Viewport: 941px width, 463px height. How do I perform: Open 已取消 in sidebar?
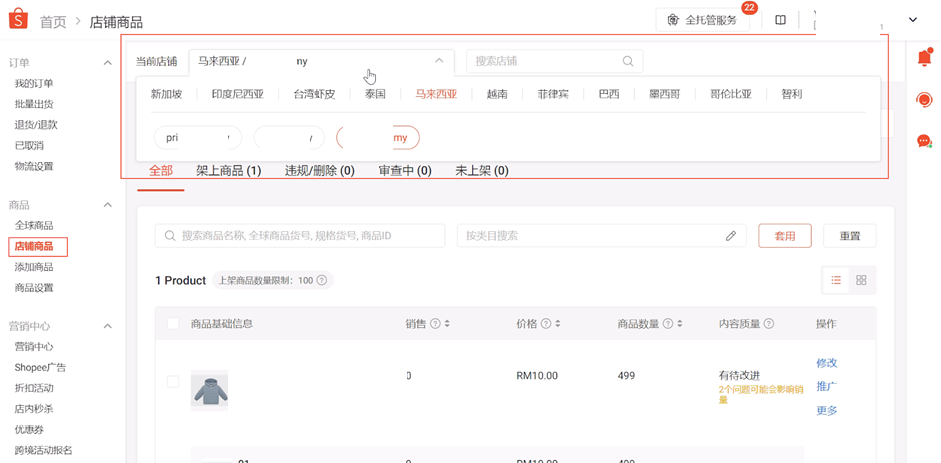pyautogui.click(x=29, y=145)
